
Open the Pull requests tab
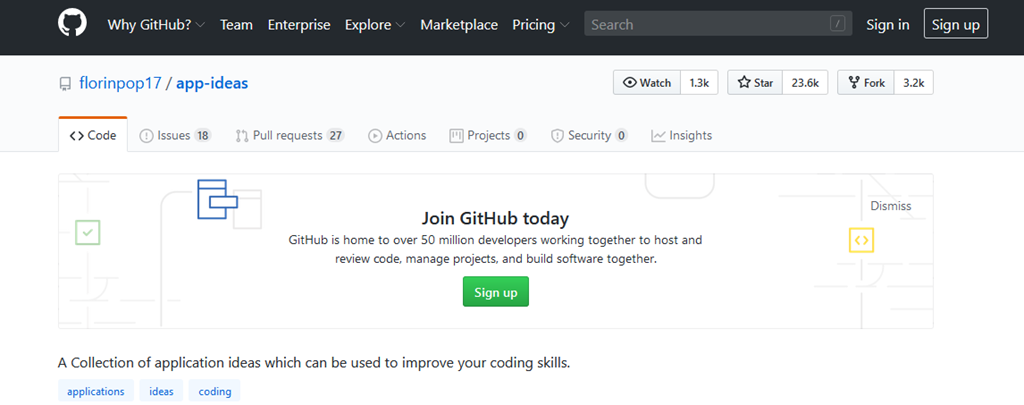coord(290,136)
